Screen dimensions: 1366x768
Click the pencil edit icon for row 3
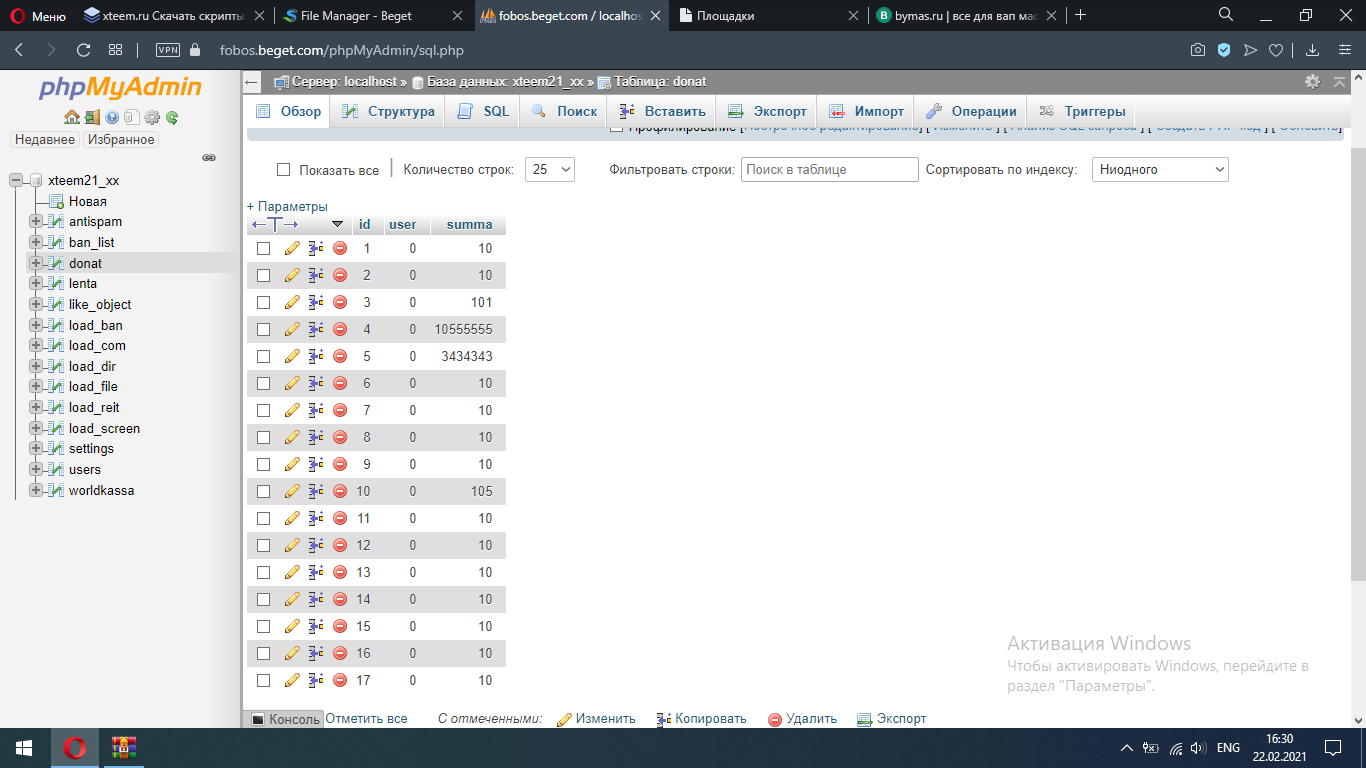tap(292, 302)
